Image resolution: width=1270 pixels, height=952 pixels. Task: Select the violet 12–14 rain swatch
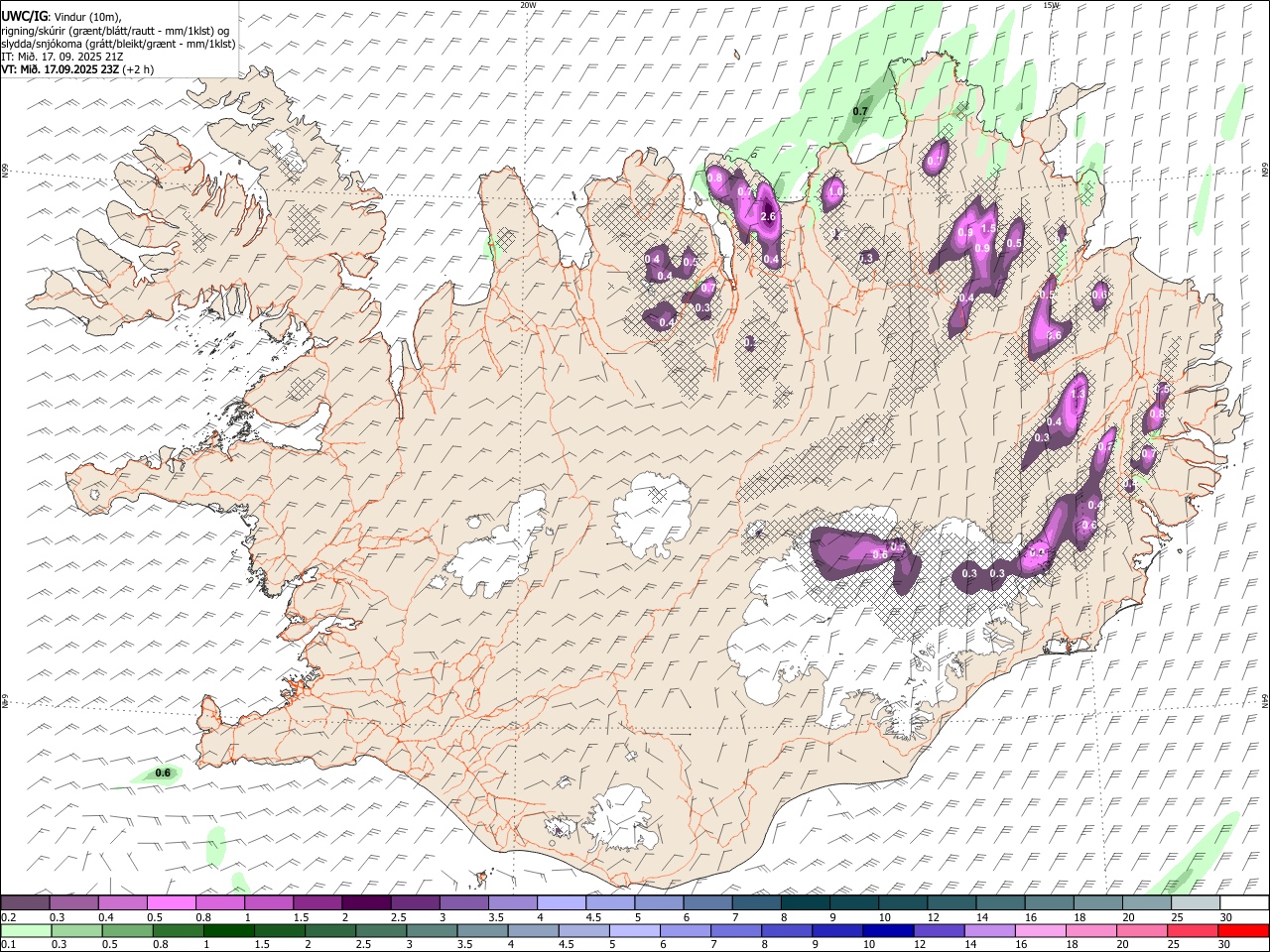(x=939, y=930)
